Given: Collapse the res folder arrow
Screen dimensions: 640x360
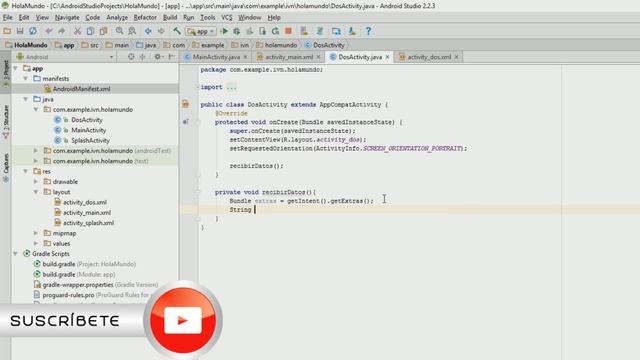Looking at the screenshot, I should [x=26, y=171].
